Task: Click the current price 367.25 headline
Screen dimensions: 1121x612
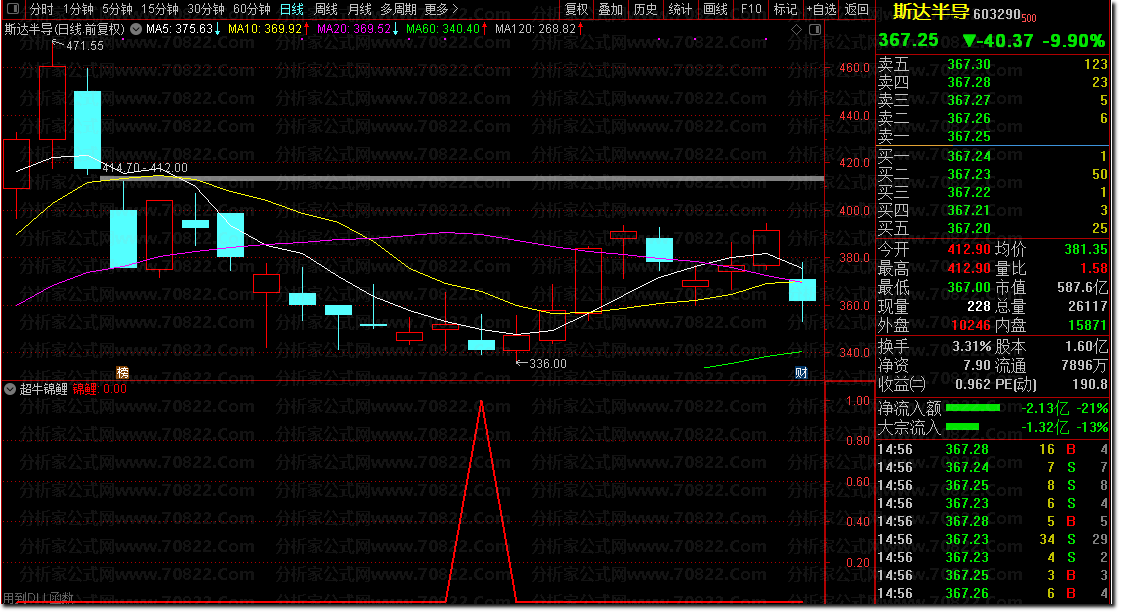Action: [x=908, y=40]
